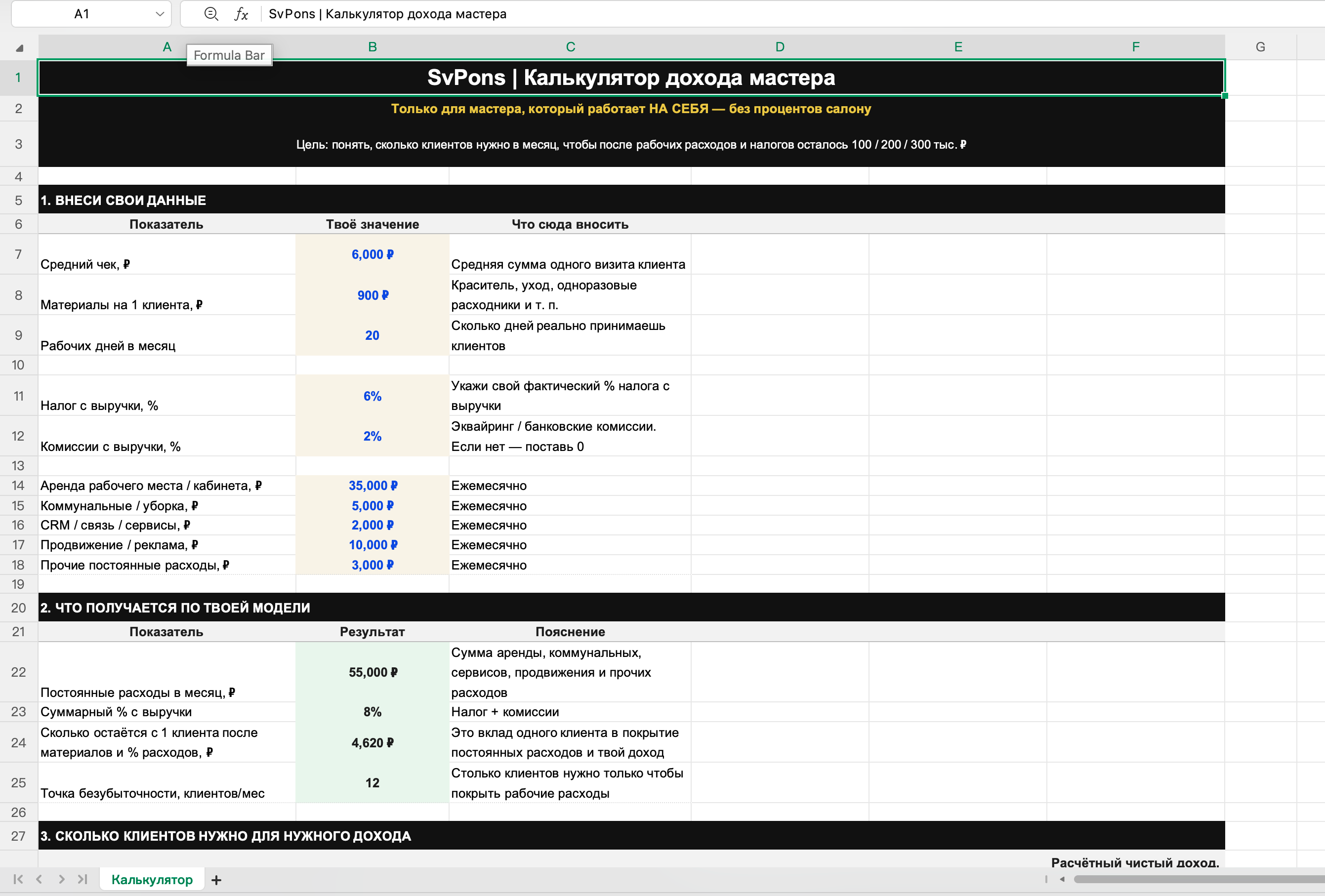
Task: Go to last sheet navigation arrow
Action: coord(83,879)
